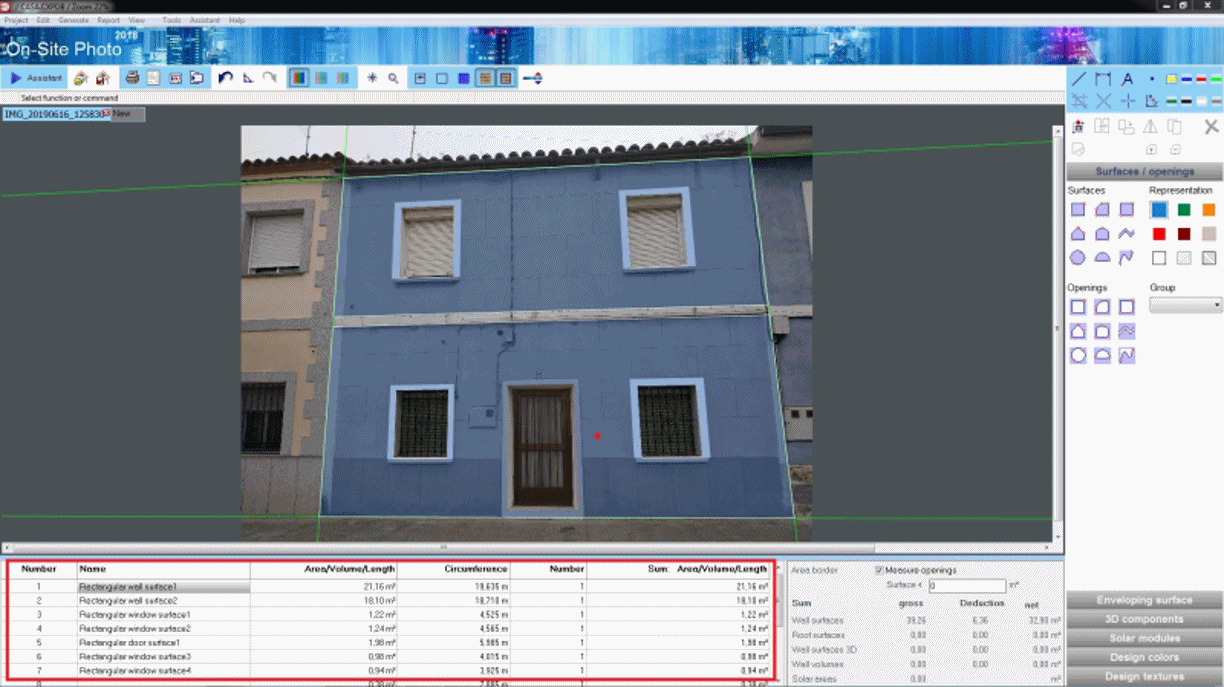Pick the orange representation color swatch
Image resolution: width=1224 pixels, height=687 pixels.
[1209, 210]
